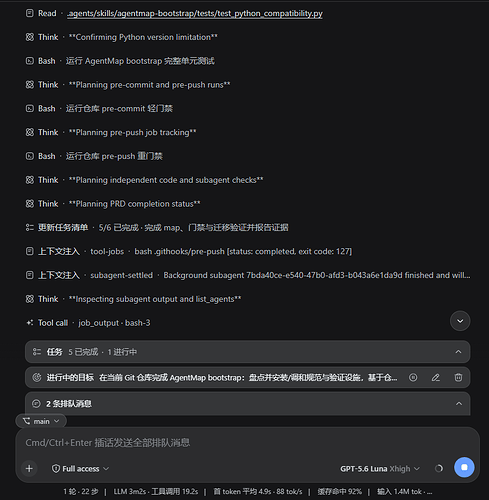
Task: Expand the Tool call job_output bash-3 entry
Action: [x=88, y=323]
